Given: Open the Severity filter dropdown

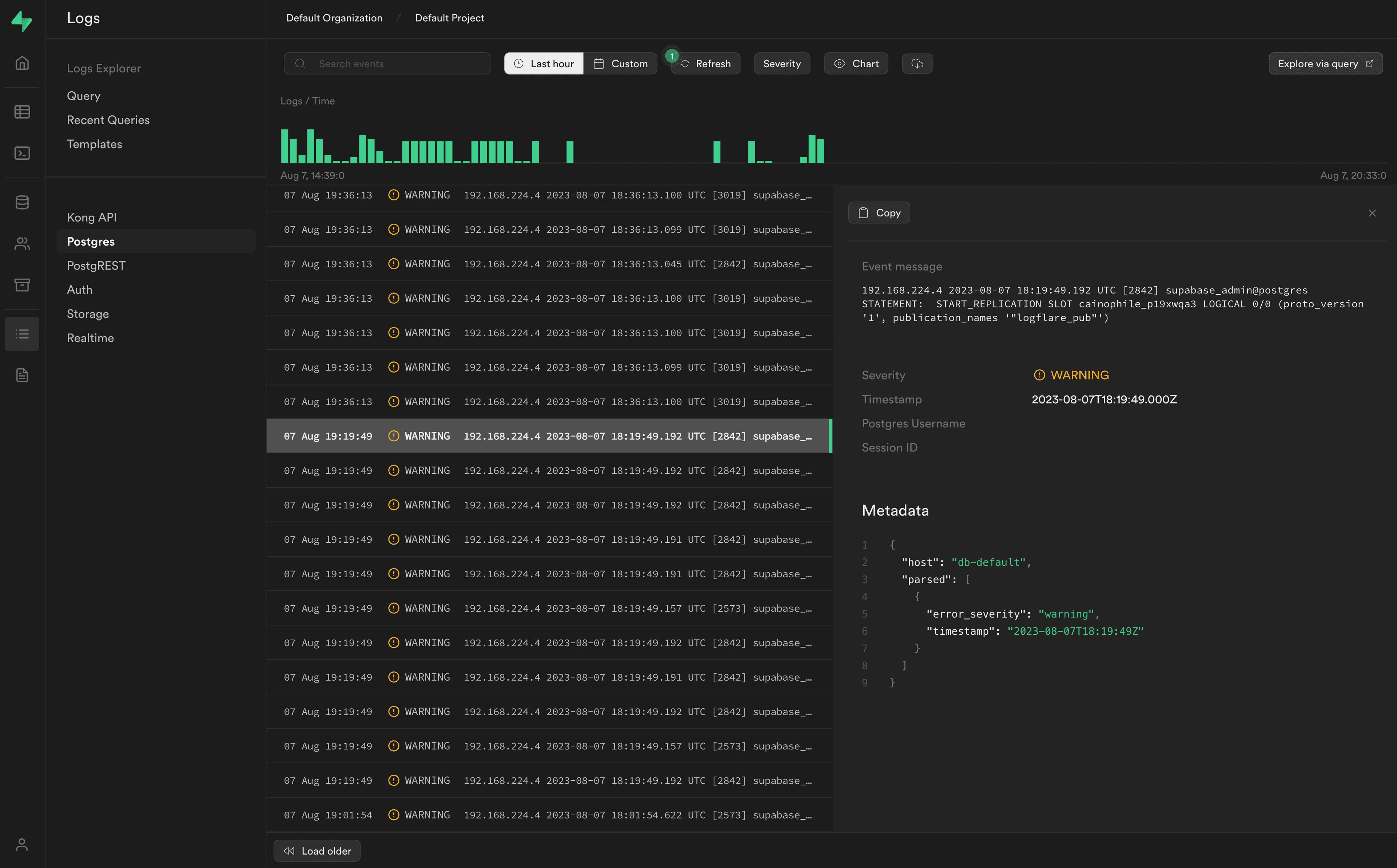Looking at the screenshot, I should point(782,64).
